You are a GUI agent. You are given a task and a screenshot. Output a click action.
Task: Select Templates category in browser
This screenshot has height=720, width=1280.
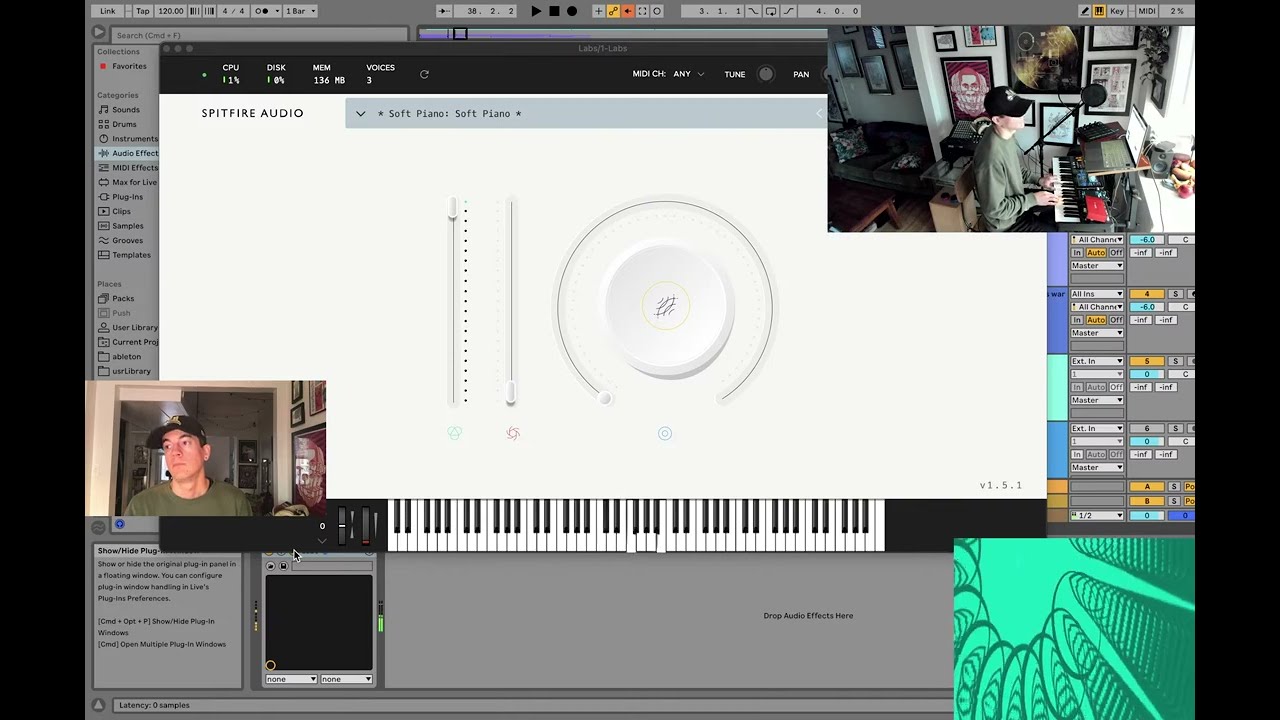(x=131, y=255)
